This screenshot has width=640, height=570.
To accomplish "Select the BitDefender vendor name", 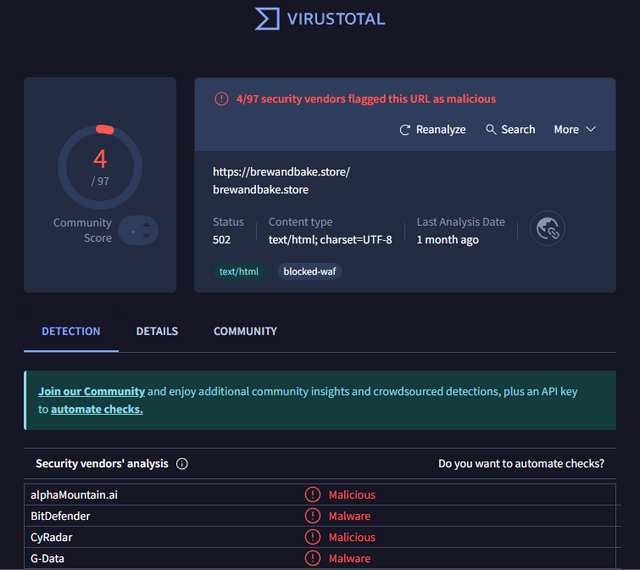I will [x=60, y=516].
